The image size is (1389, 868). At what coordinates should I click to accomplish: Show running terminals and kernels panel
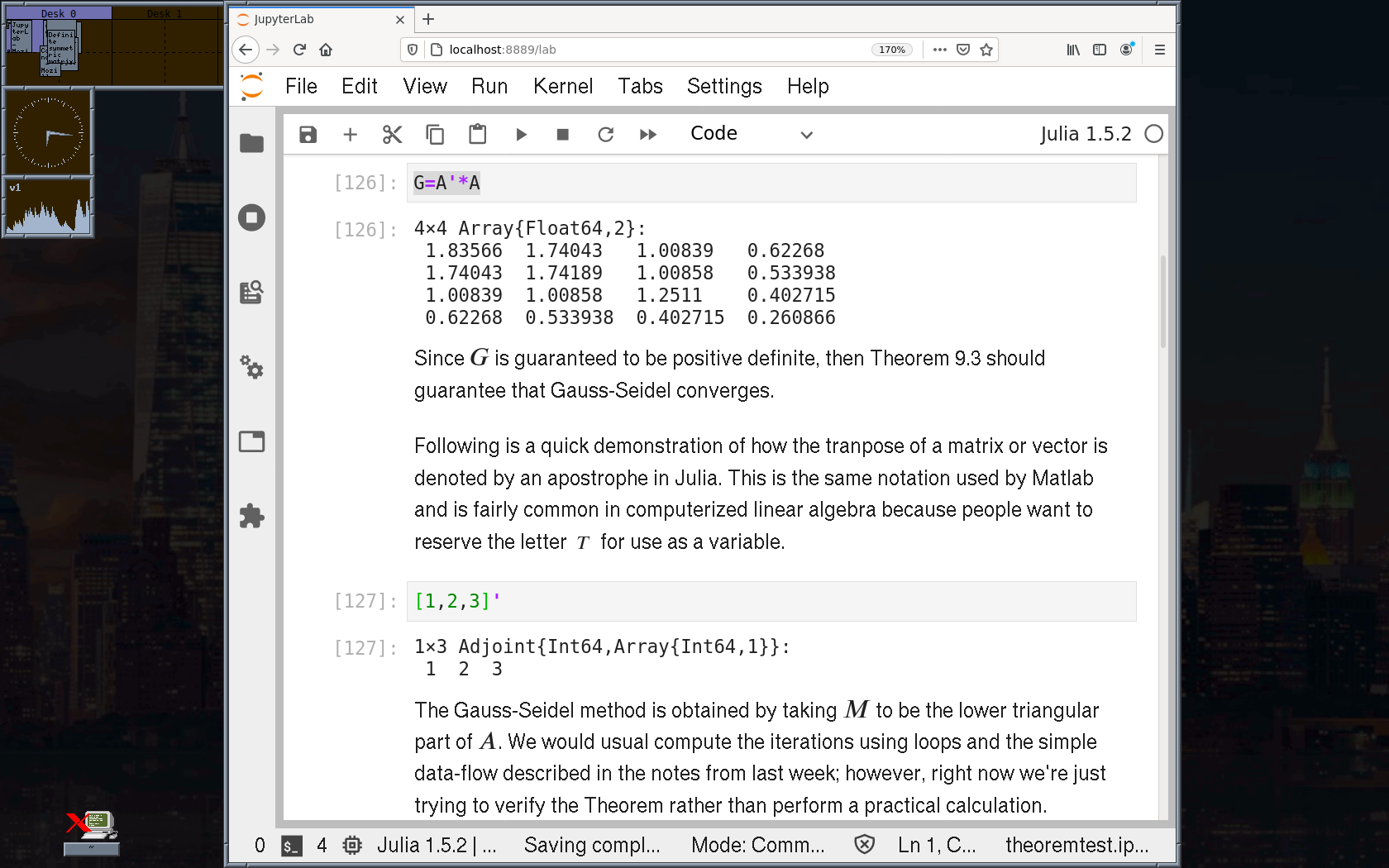251,218
